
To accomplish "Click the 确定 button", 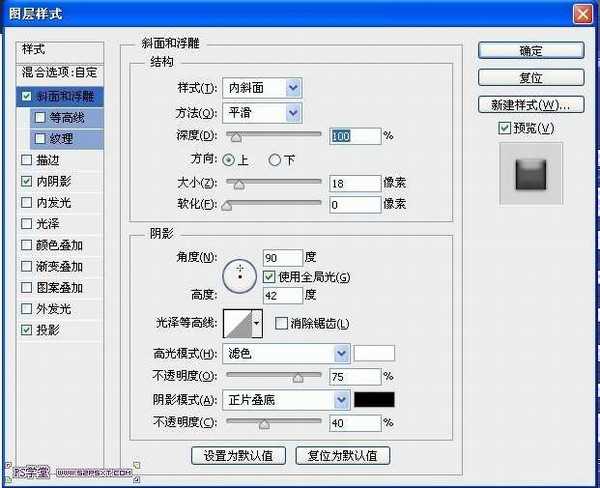I will pos(530,51).
